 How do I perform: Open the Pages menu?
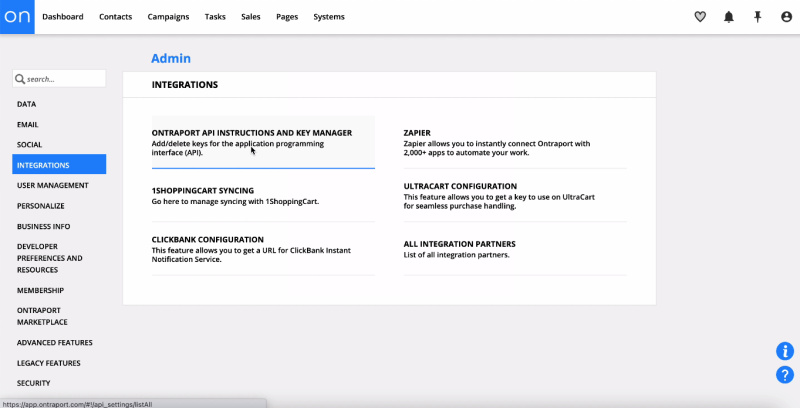click(x=287, y=17)
